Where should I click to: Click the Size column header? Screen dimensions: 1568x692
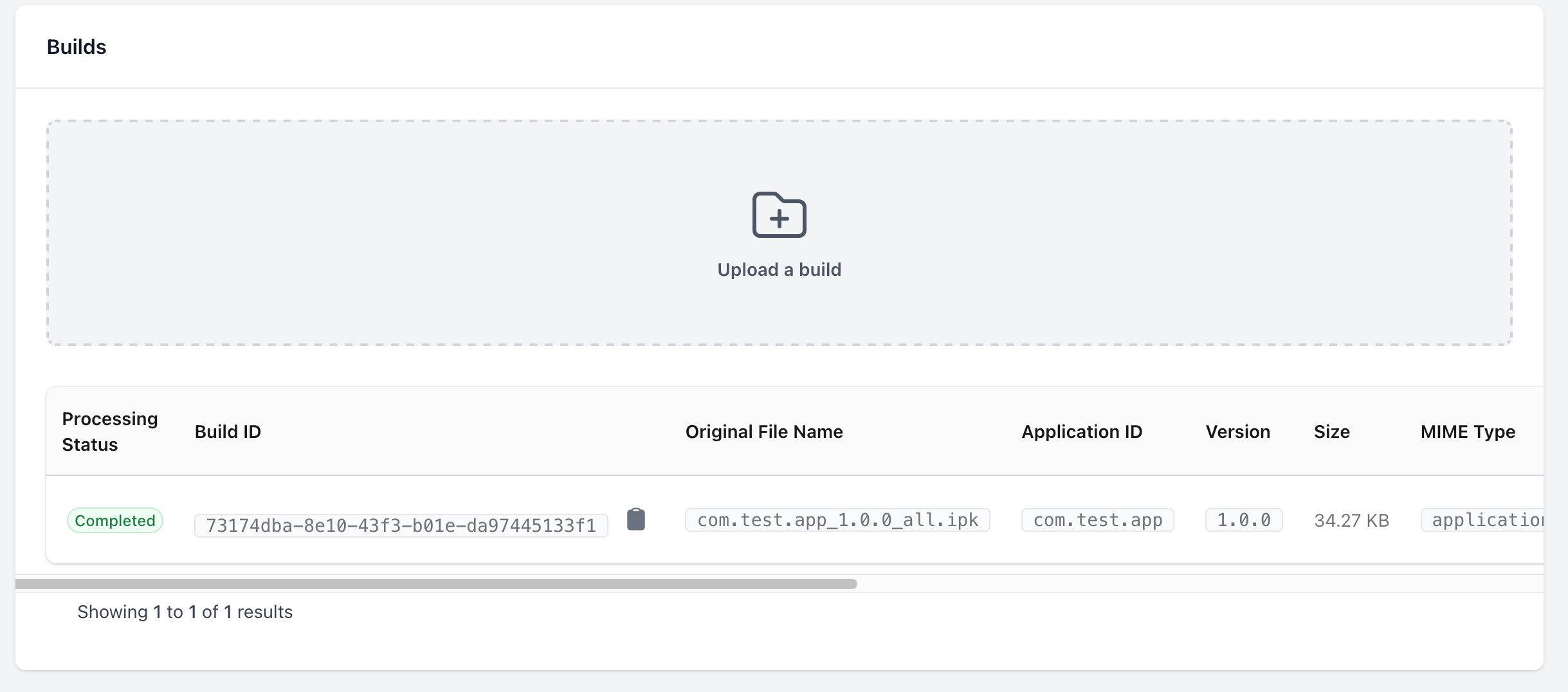pyautogui.click(x=1331, y=432)
